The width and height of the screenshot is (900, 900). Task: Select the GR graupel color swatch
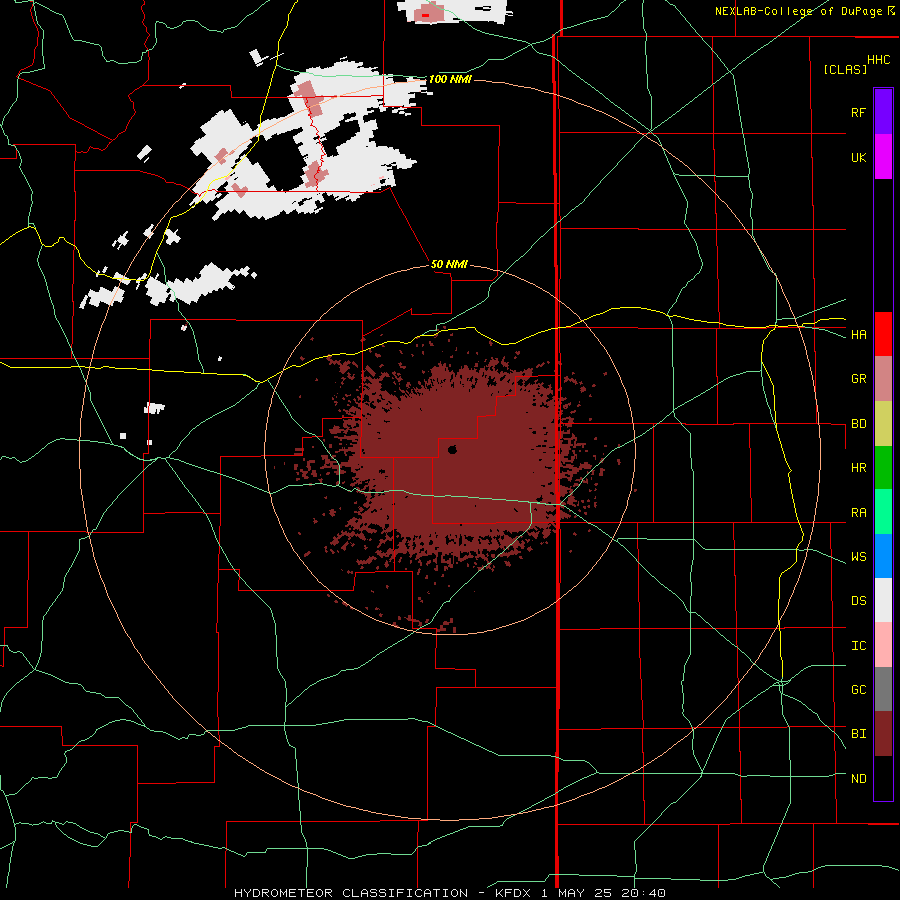(883, 379)
